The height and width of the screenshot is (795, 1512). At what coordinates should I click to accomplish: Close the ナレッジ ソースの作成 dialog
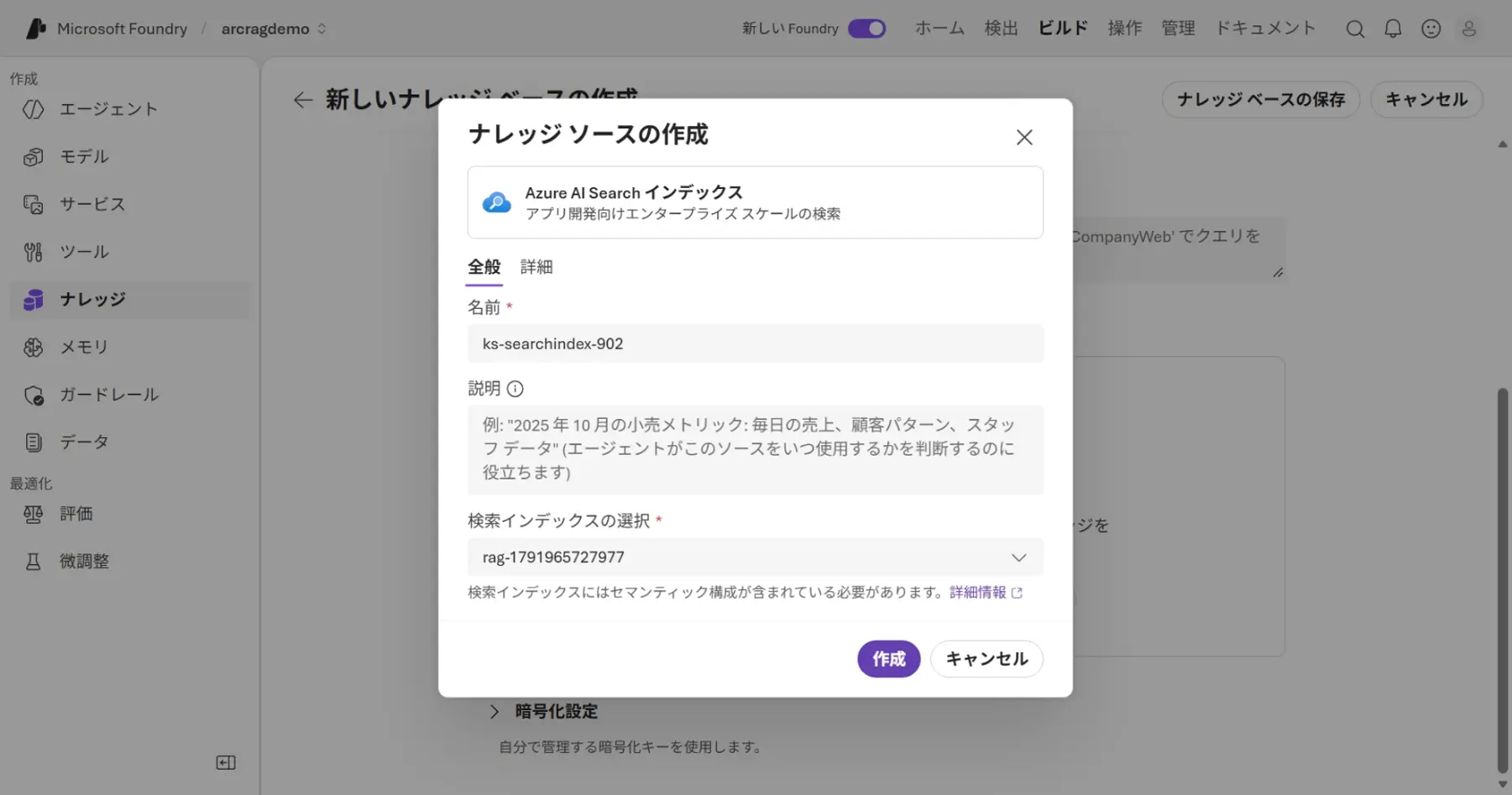point(1024,137)
